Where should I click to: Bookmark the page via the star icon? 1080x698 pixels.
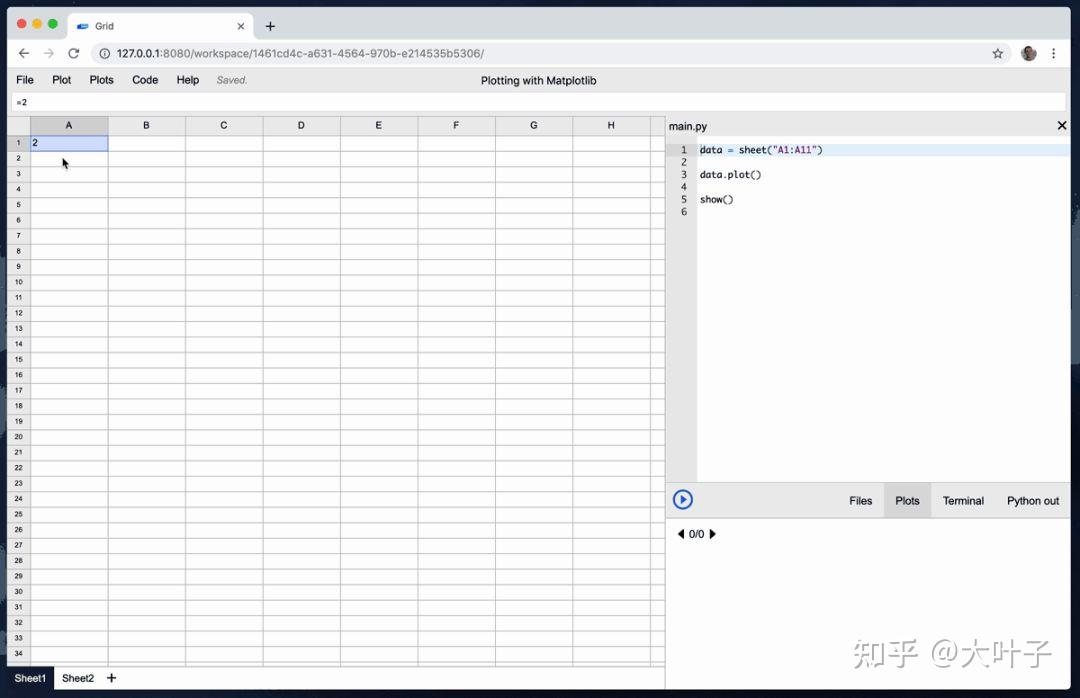997,53
